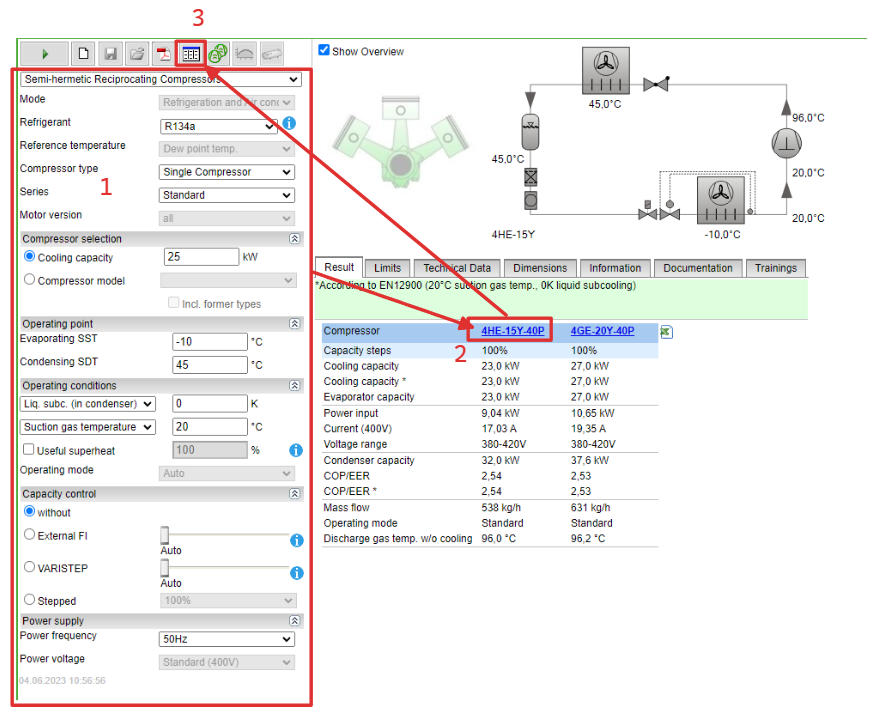Click the green multi-compressor icon in toolbar
This screenshot has width=892, height=724.
[217, 54]
